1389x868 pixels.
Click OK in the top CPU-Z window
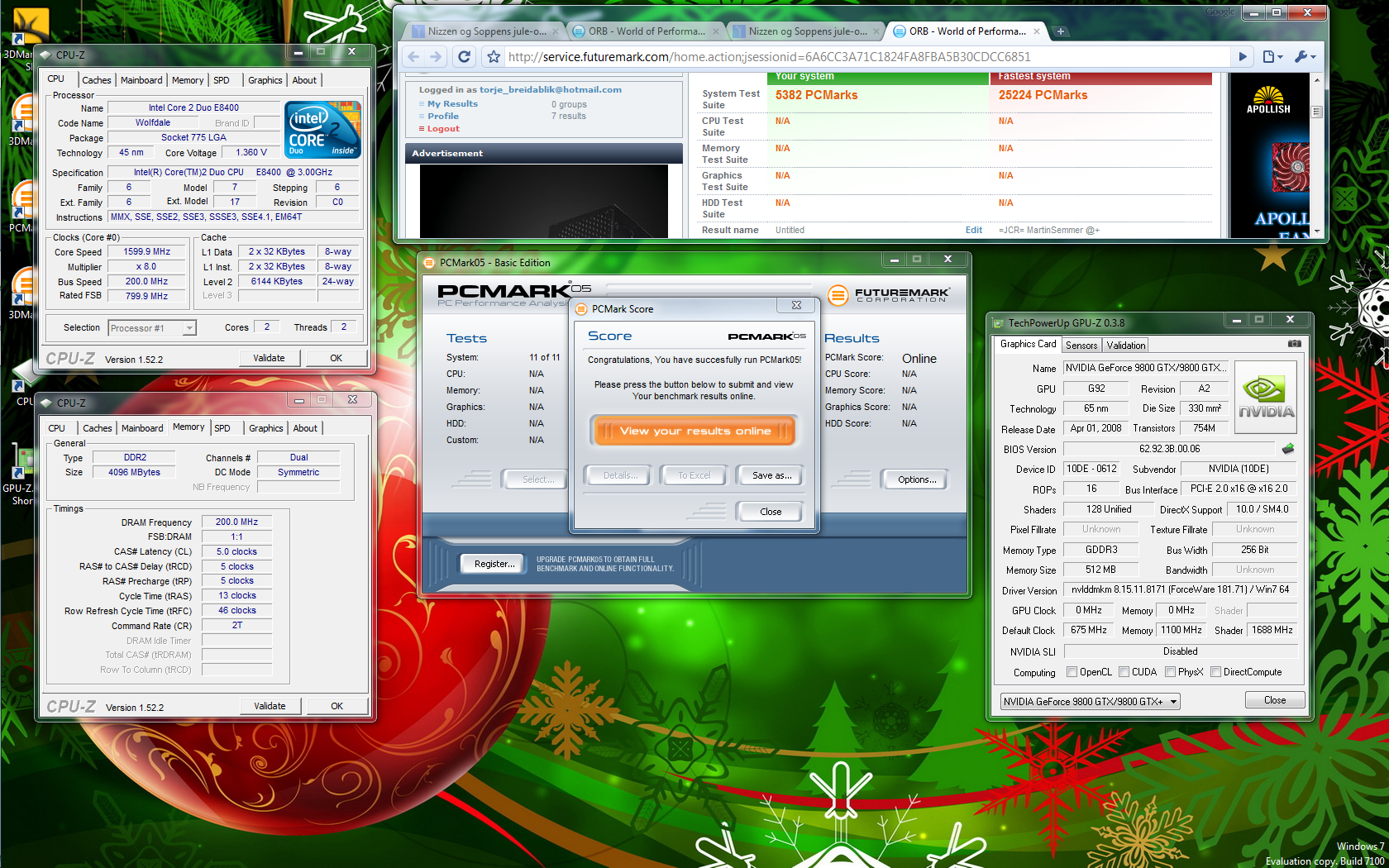point(336,358)
